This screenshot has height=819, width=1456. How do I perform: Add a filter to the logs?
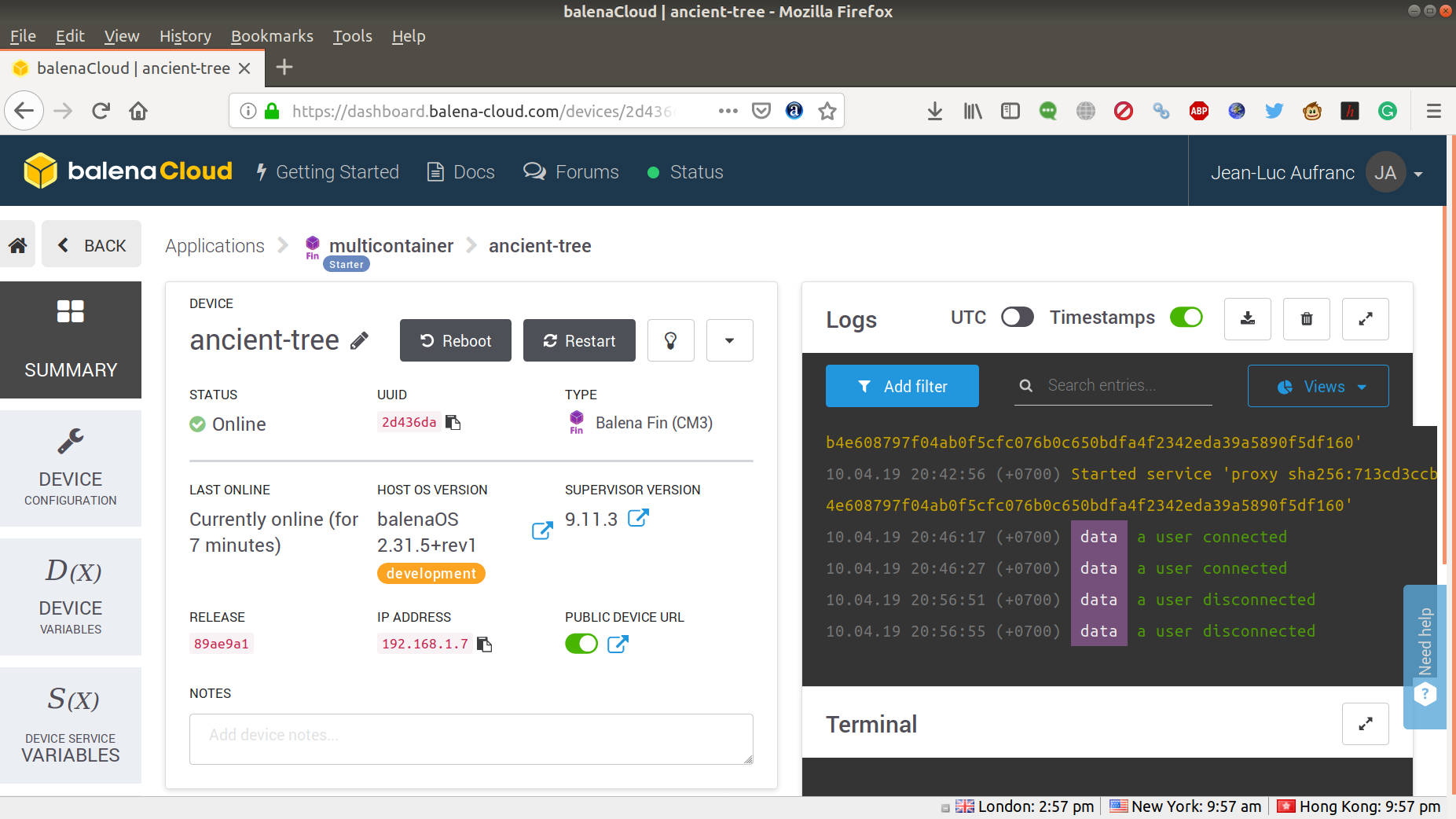902,386
